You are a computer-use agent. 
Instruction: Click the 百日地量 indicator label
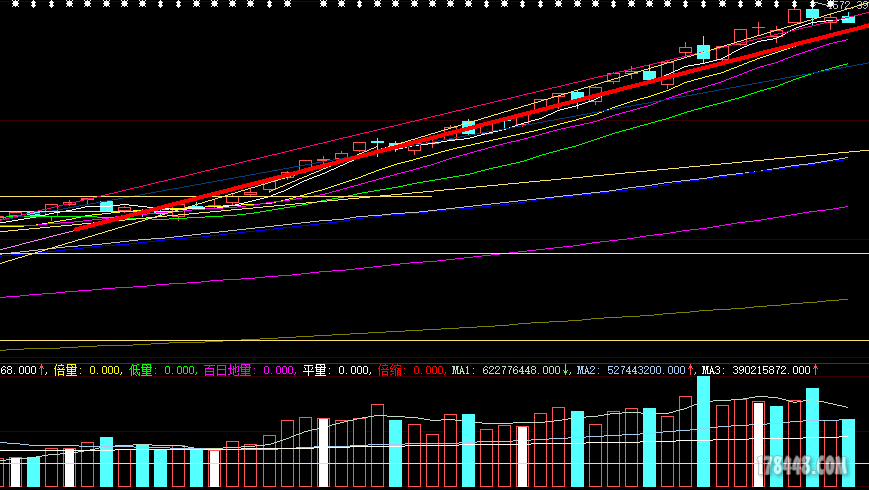(x=228, y=370)
